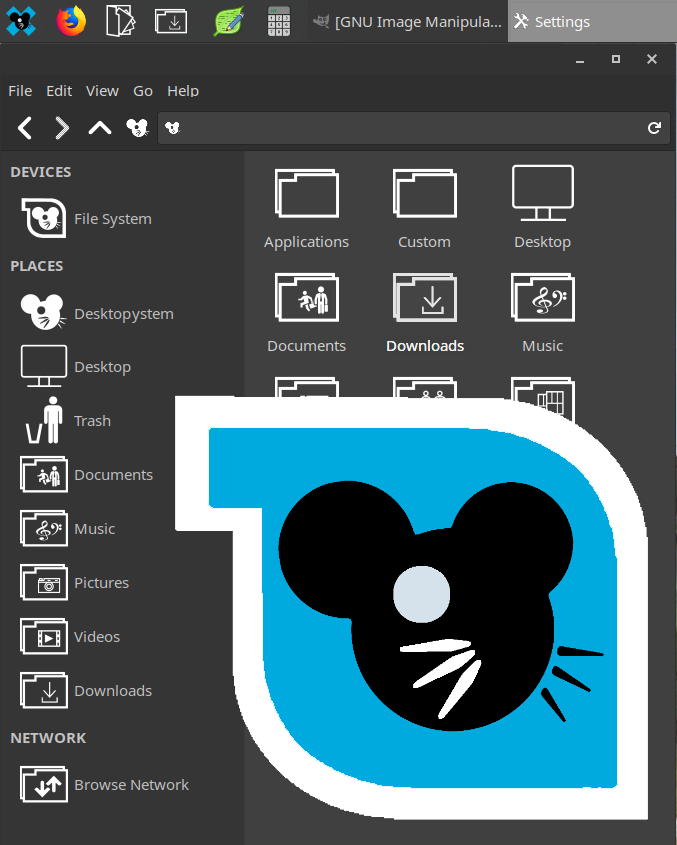
Task: Open the Xfce mouse applications menu
Action: click(x=21, y=22)
